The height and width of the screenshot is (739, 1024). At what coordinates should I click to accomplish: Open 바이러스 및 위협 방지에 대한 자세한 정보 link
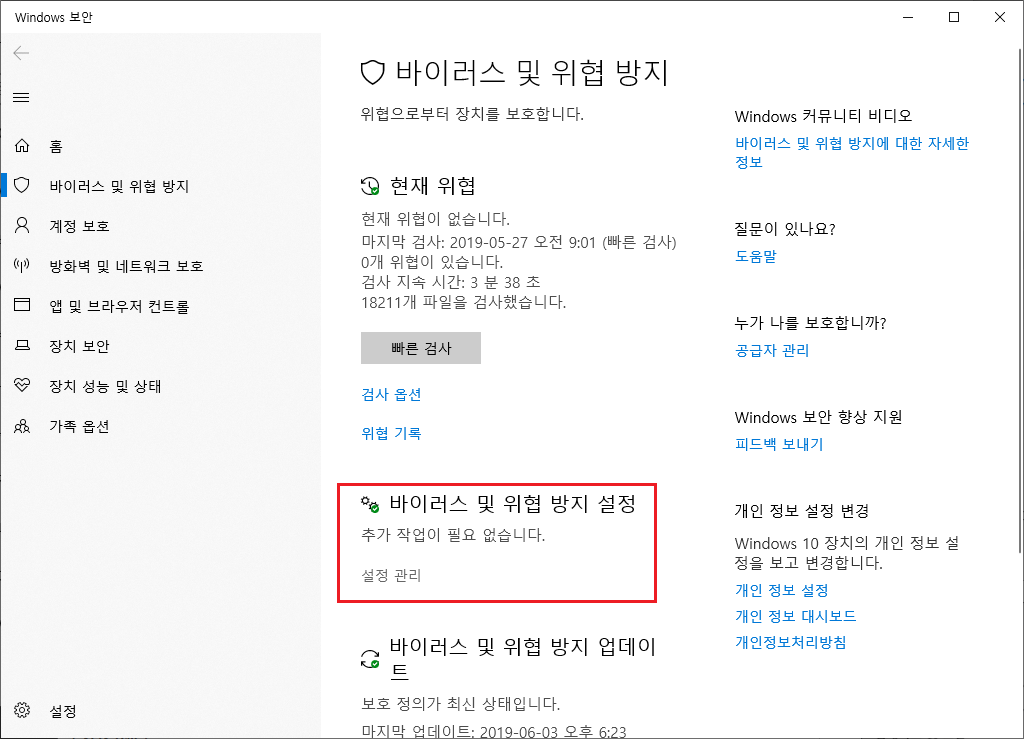coord(852,152)
